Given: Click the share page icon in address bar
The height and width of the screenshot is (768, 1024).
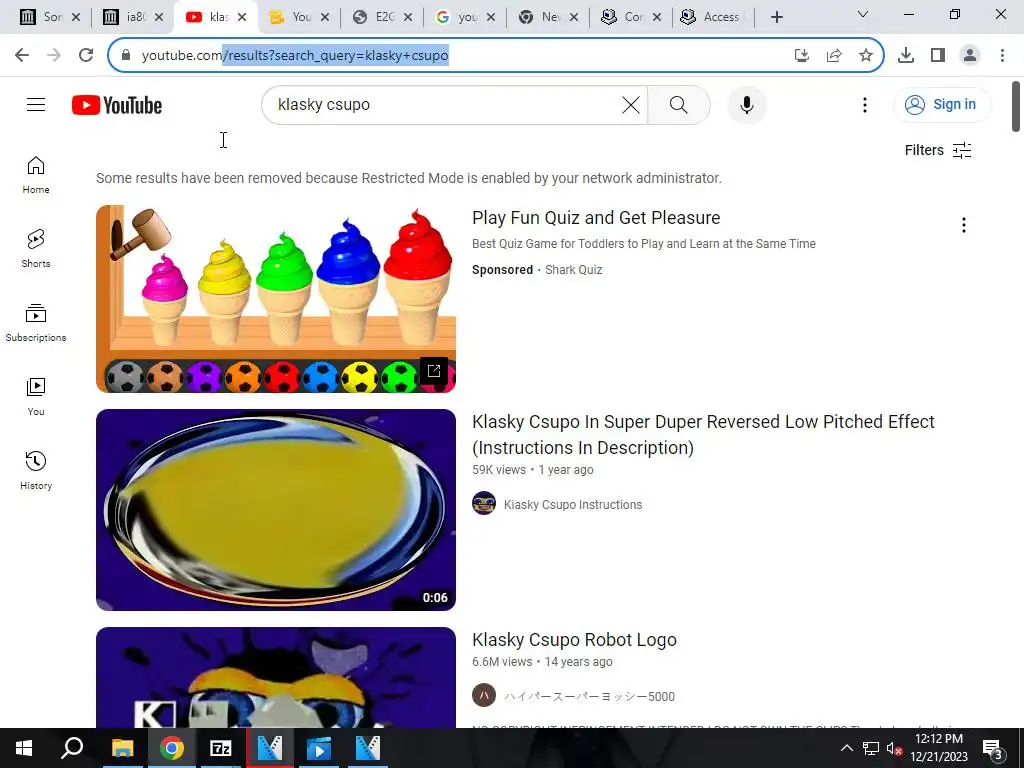Looking at the screenshot, I should [834, 55].
